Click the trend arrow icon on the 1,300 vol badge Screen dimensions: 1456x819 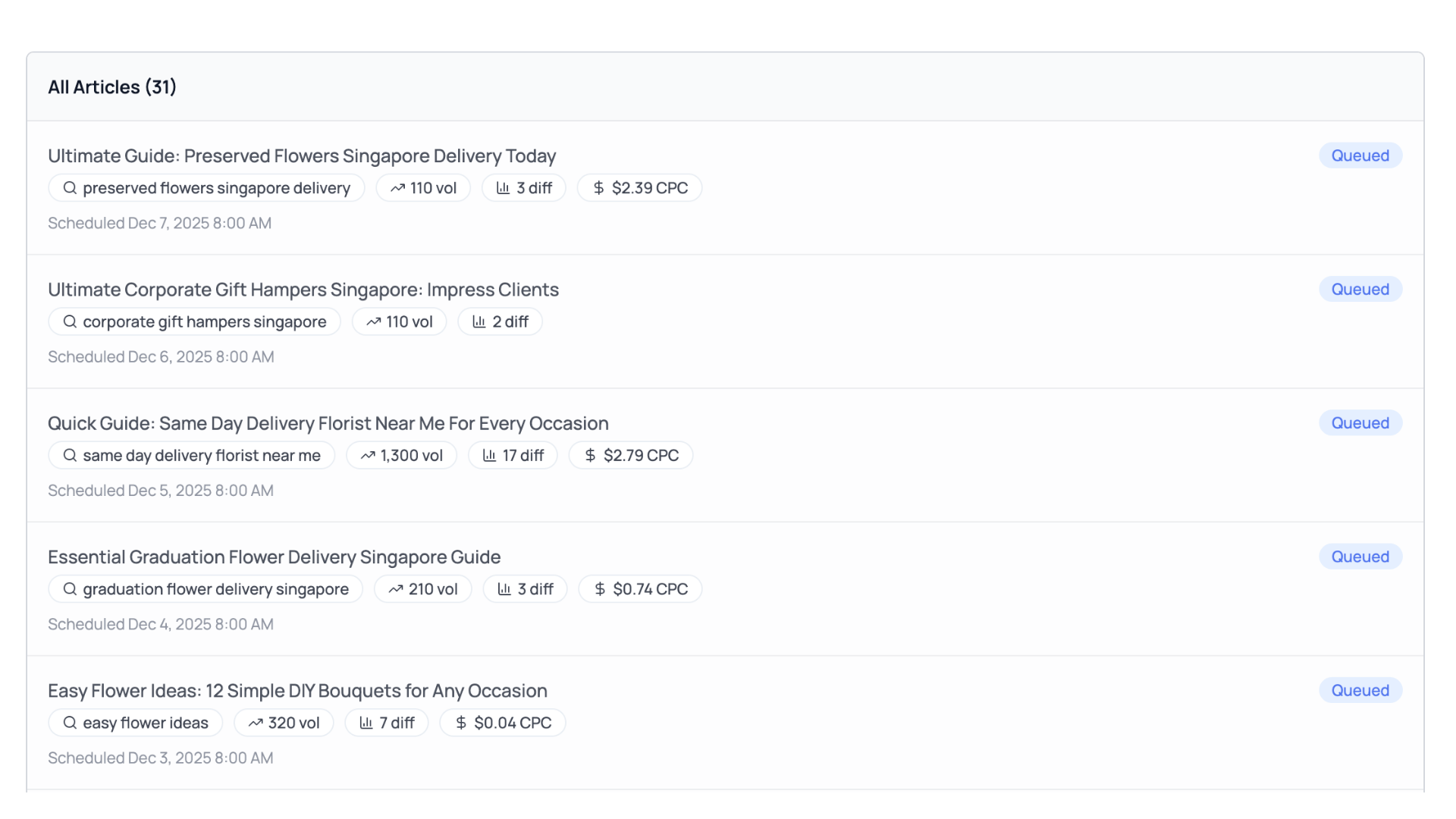[x=369, y=455]
